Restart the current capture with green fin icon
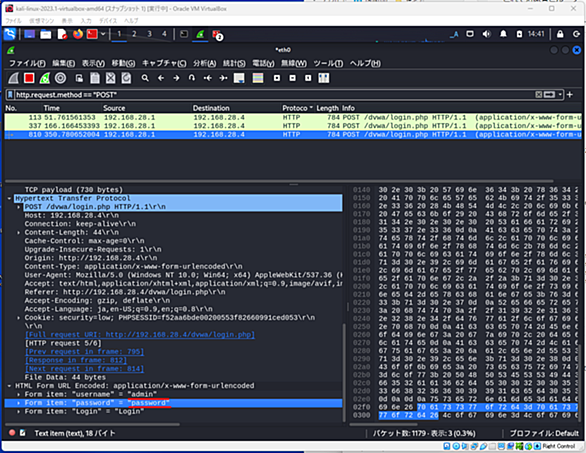 pos(44,78)
